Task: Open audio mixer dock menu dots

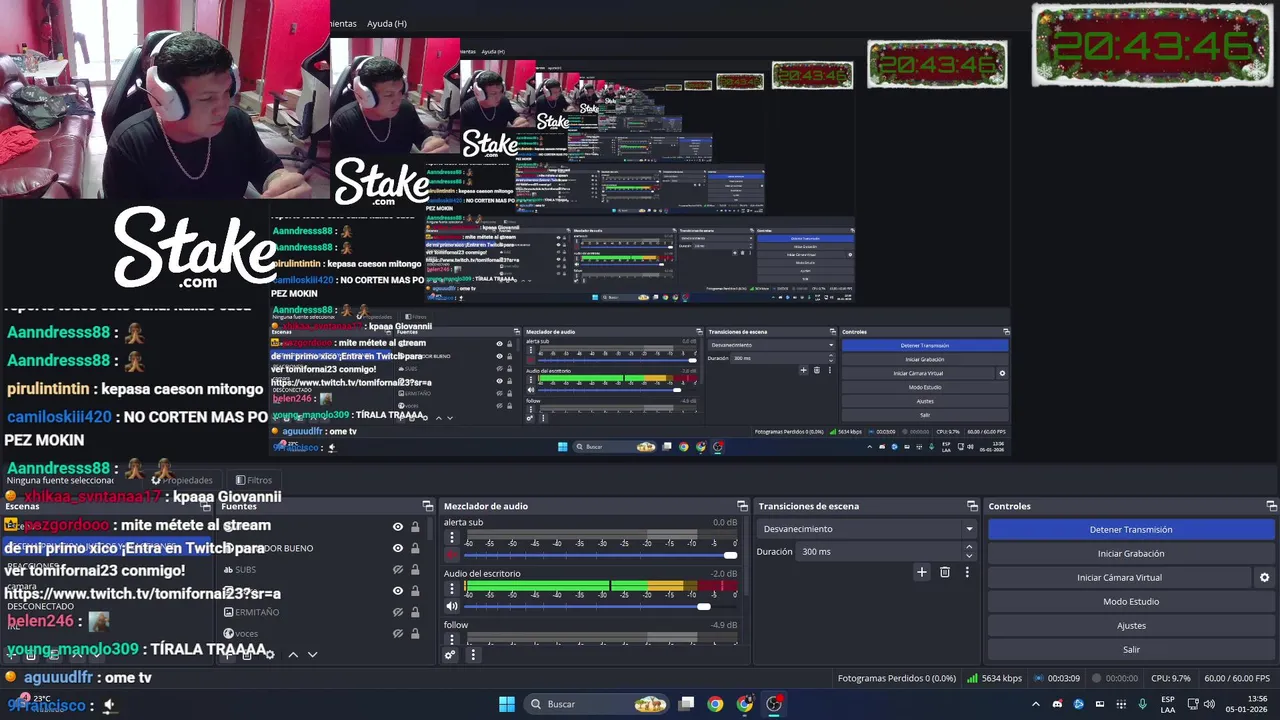Action: click(473, 655)
